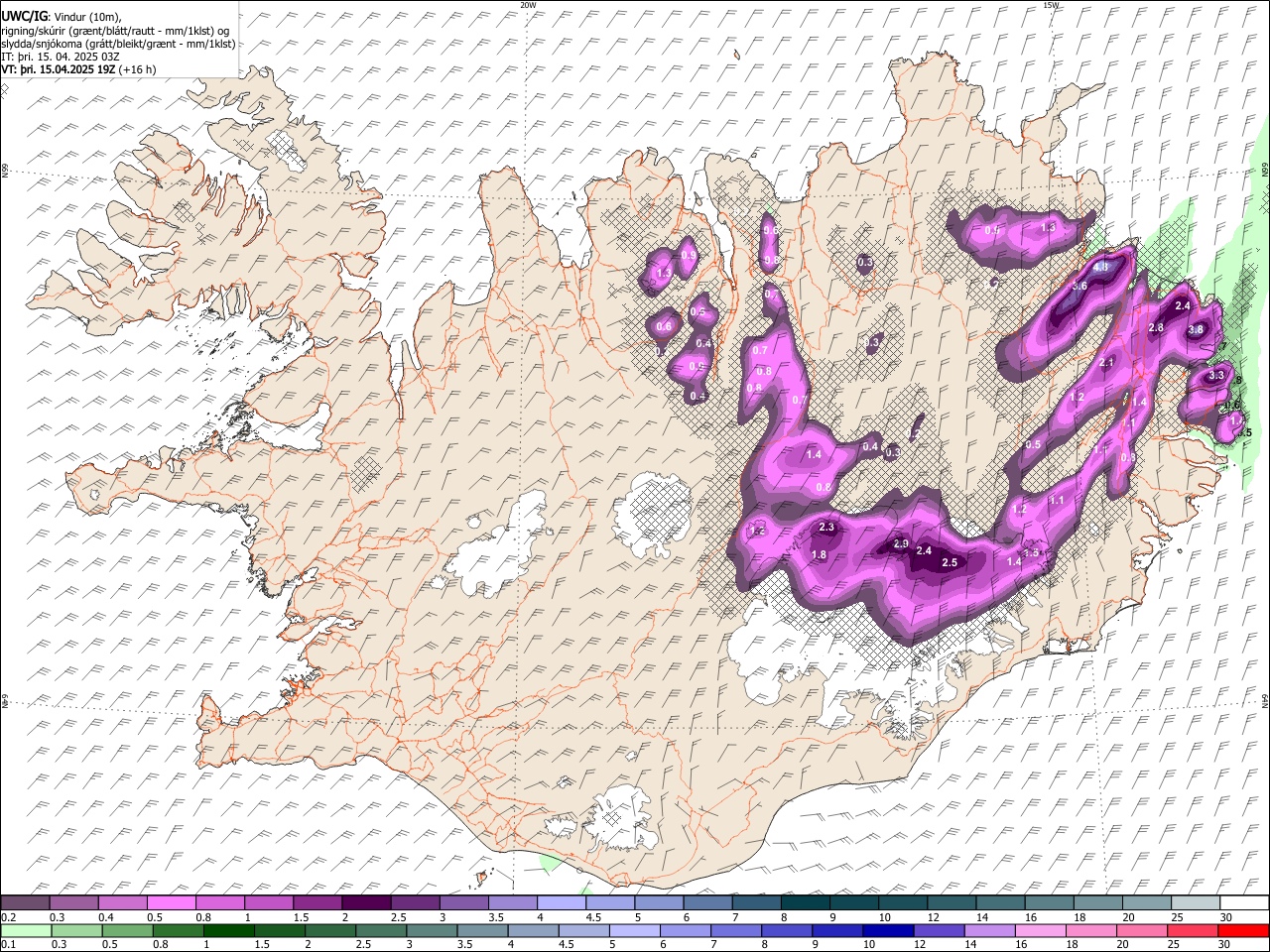Click the '20W' longitude label at the top
Screen dimensions: 1270x952
528,5
